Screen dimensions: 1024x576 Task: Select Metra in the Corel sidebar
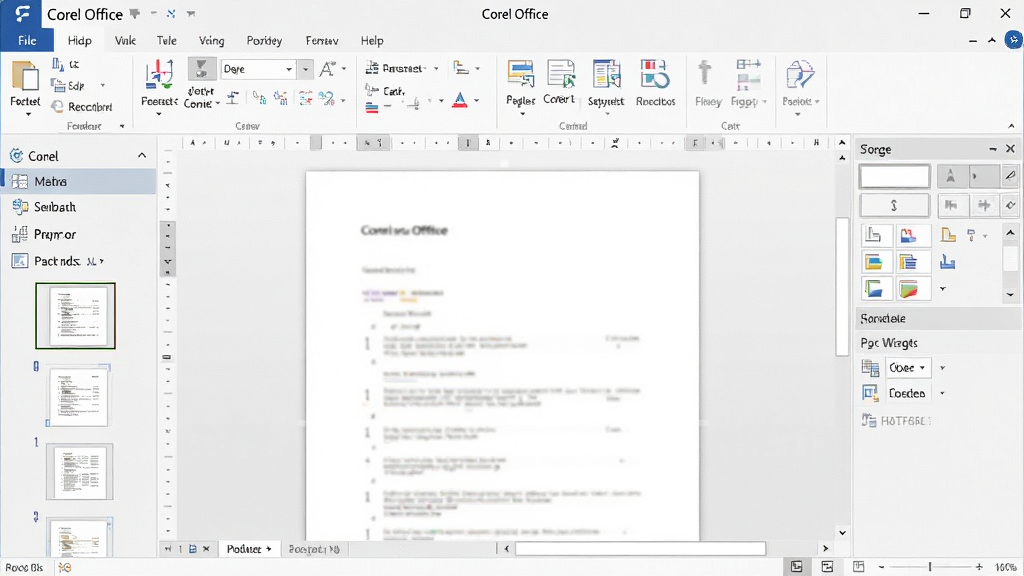[79, 181]
